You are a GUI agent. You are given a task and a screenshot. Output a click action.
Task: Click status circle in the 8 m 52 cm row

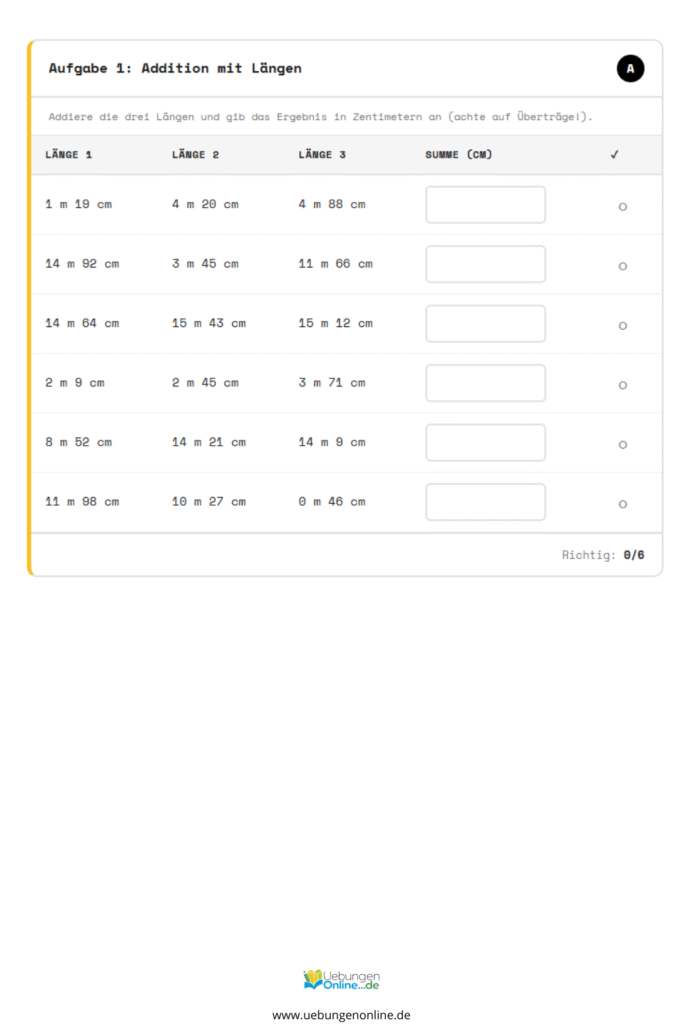(x=623, y=445)
